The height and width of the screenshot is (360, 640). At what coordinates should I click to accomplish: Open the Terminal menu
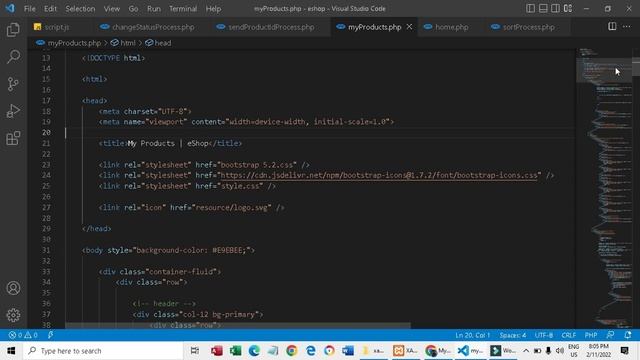coord(183,9)
